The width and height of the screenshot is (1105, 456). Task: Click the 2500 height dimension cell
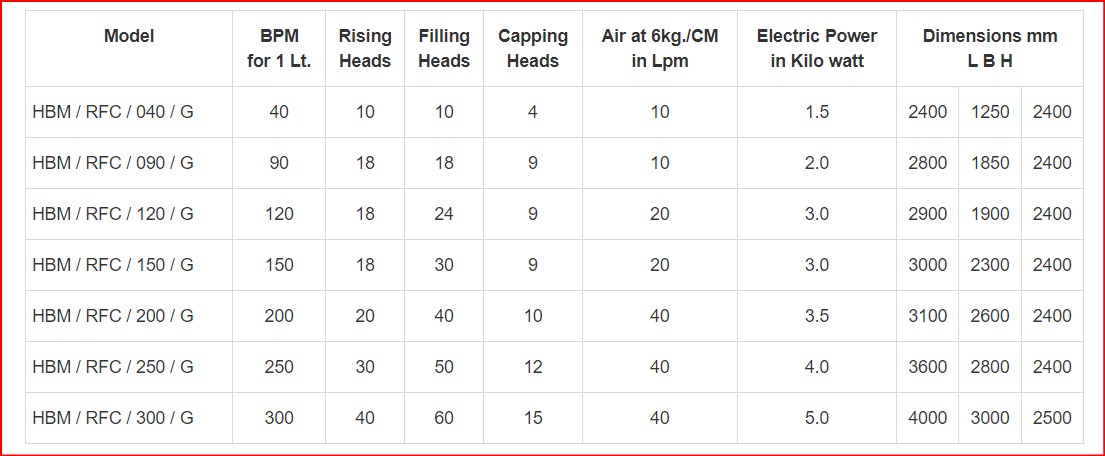point(1052,417)
